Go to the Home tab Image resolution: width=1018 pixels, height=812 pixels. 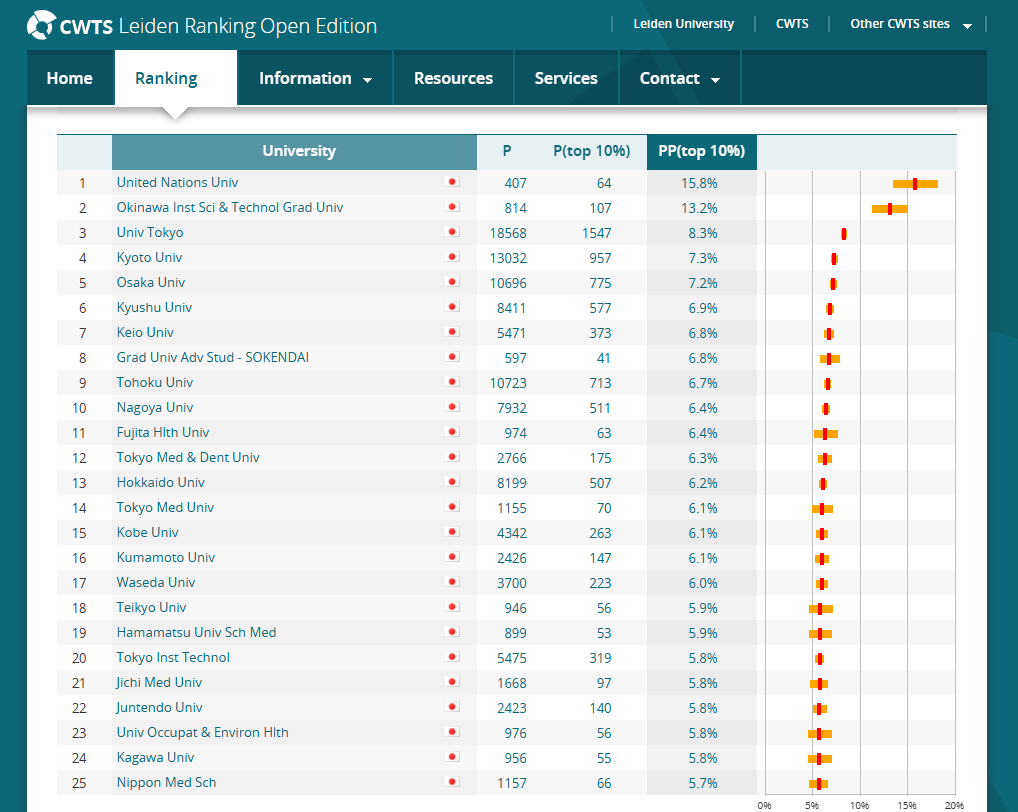point(70,78)
